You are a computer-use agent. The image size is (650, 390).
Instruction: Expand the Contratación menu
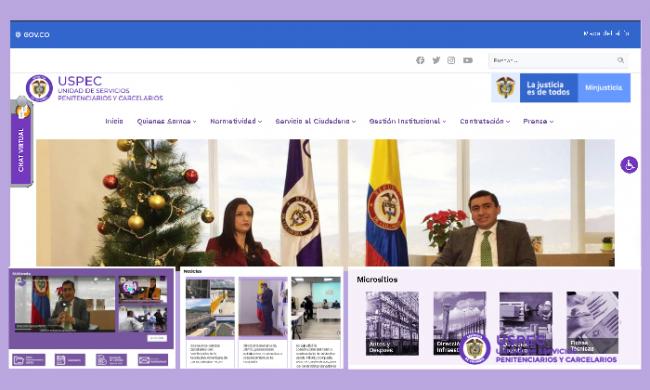click(x=485, y=121)
